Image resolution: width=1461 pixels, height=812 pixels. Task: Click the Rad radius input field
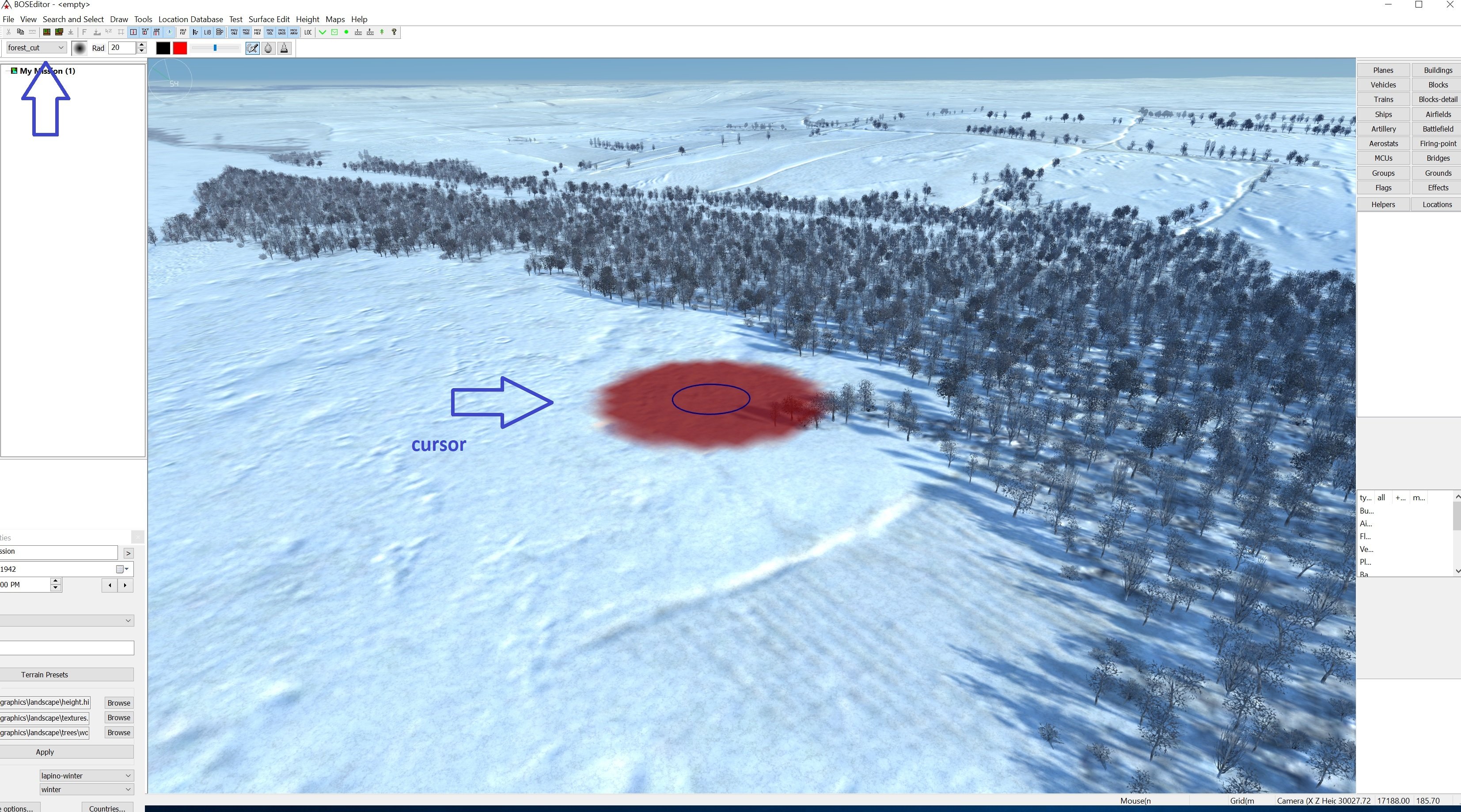(122, 48)
